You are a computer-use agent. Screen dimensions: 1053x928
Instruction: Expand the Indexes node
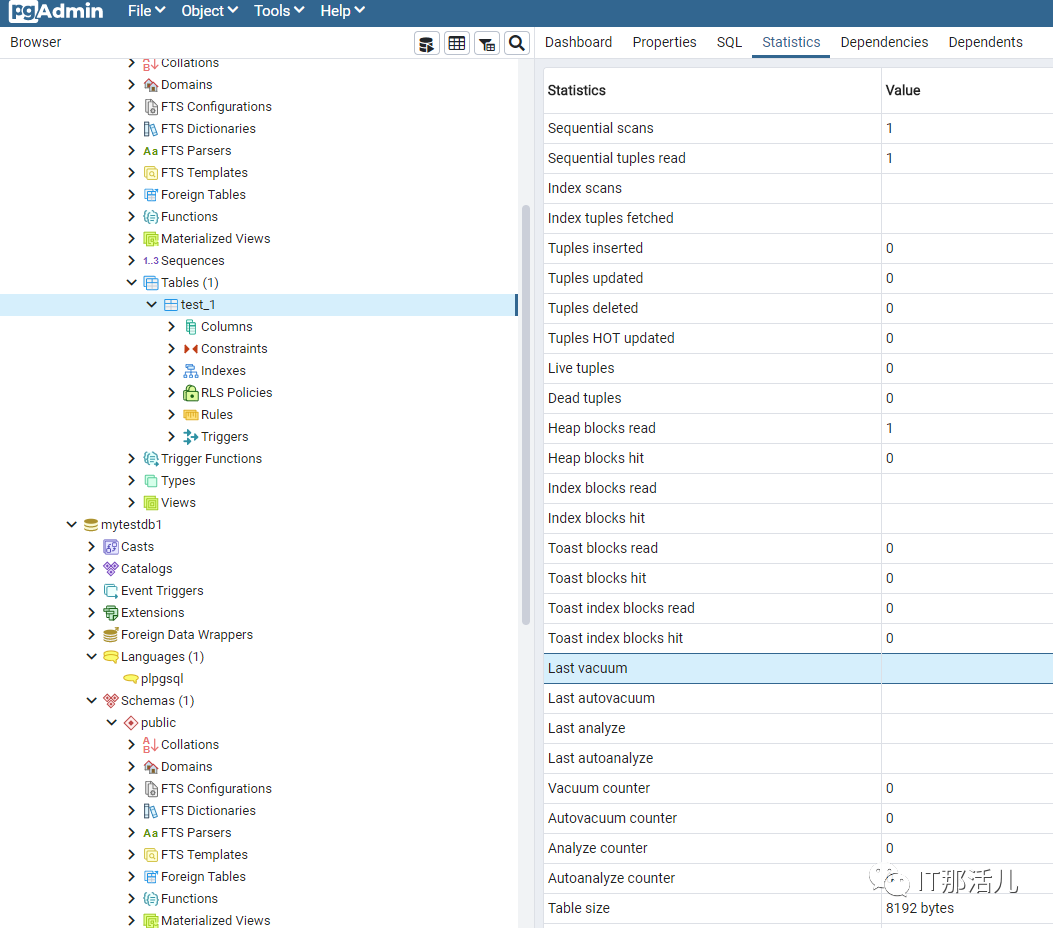(172, 371)
